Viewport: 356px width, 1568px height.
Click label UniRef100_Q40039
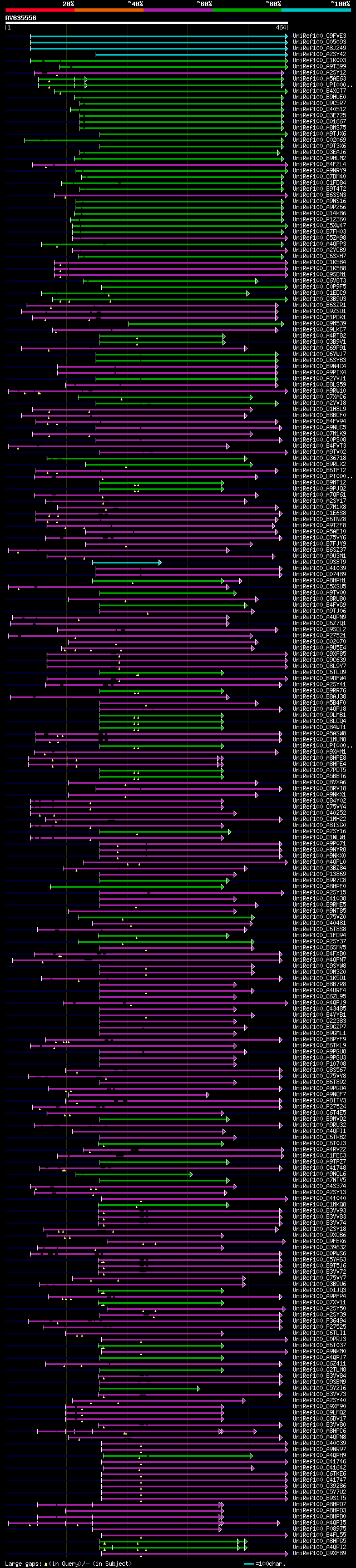tap(319, 1443)
